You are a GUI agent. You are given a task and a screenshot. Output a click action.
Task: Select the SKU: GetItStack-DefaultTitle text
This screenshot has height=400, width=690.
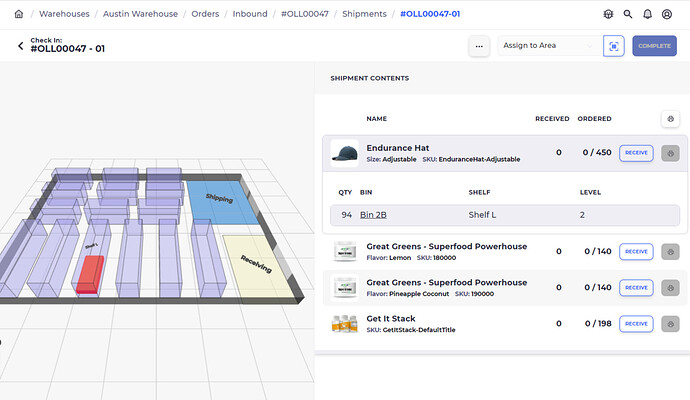[411, 330]
